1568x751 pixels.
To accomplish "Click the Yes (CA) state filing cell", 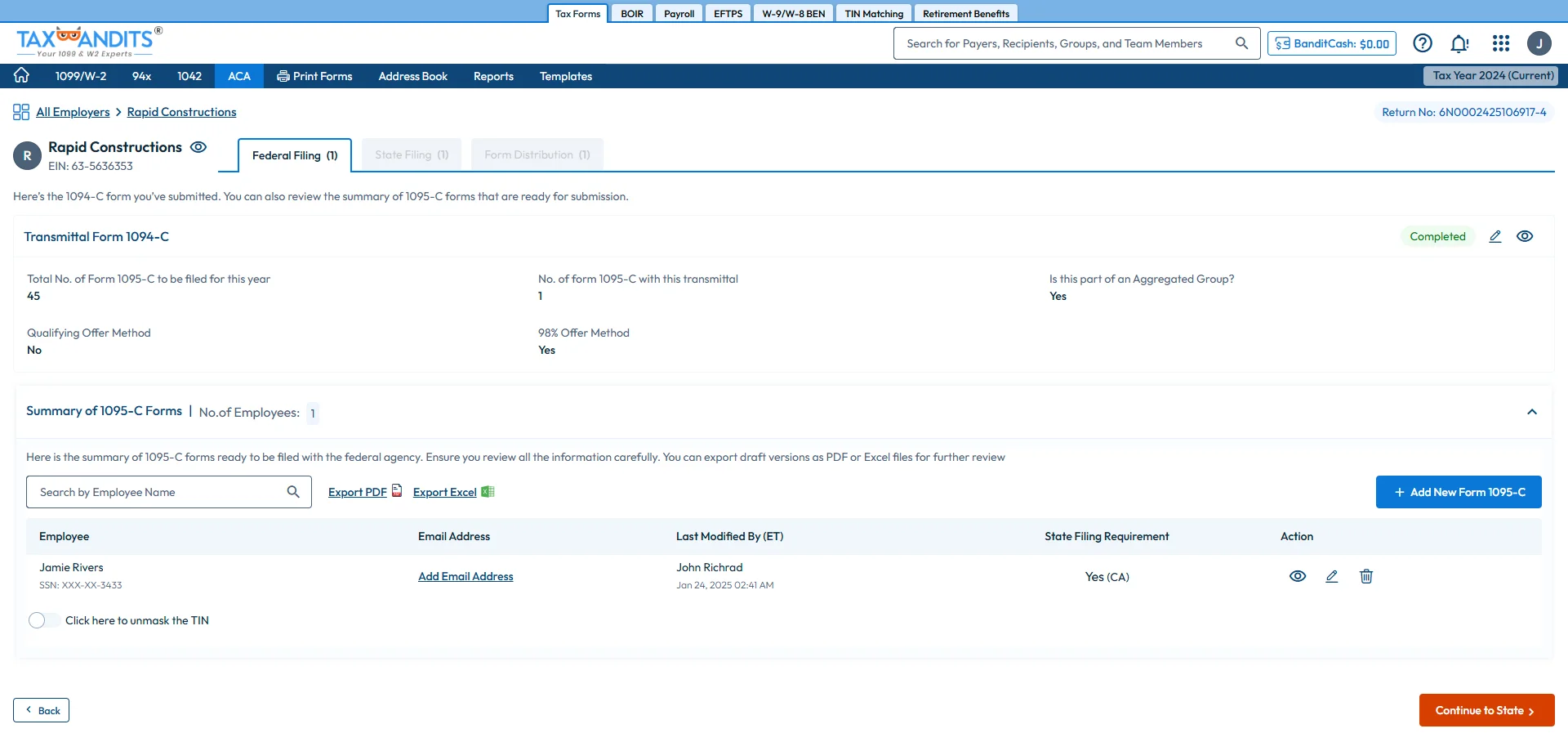I will pos(1107,577).
